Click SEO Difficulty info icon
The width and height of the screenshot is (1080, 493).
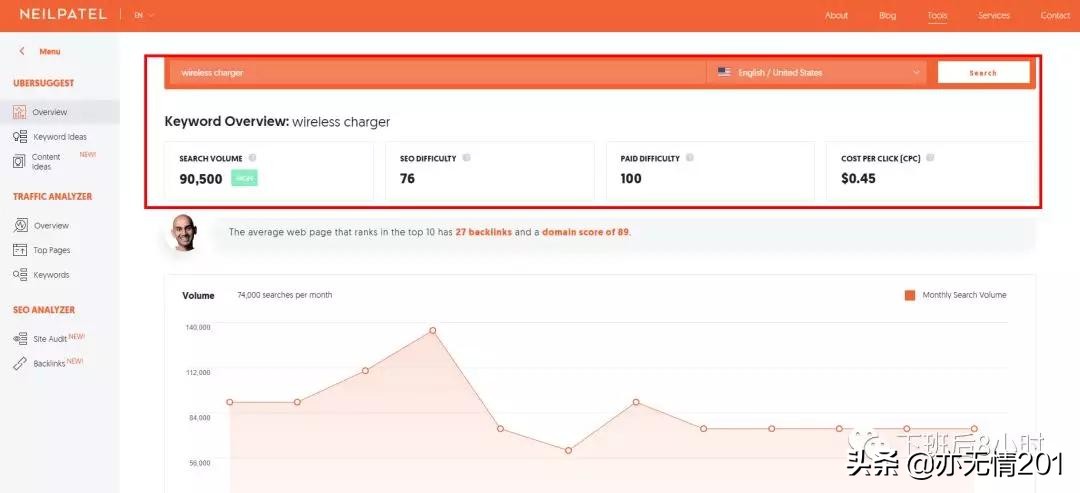[x=466, y=158]
